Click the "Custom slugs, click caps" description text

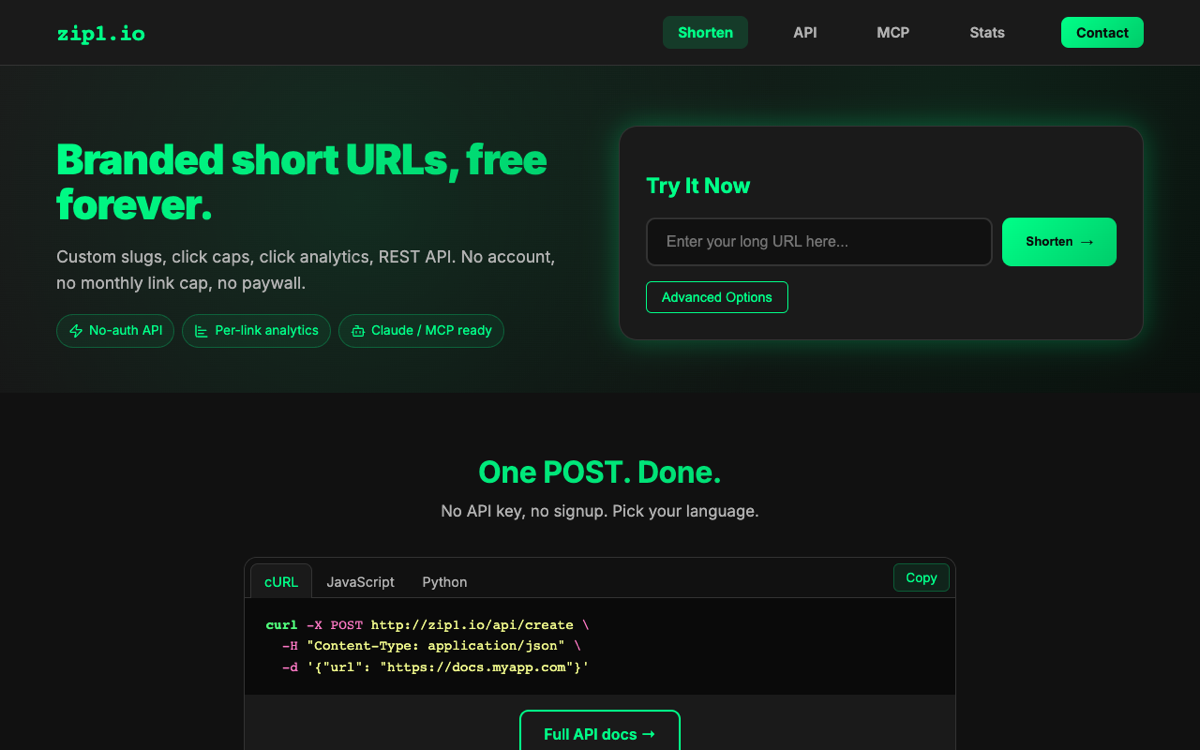306,270
